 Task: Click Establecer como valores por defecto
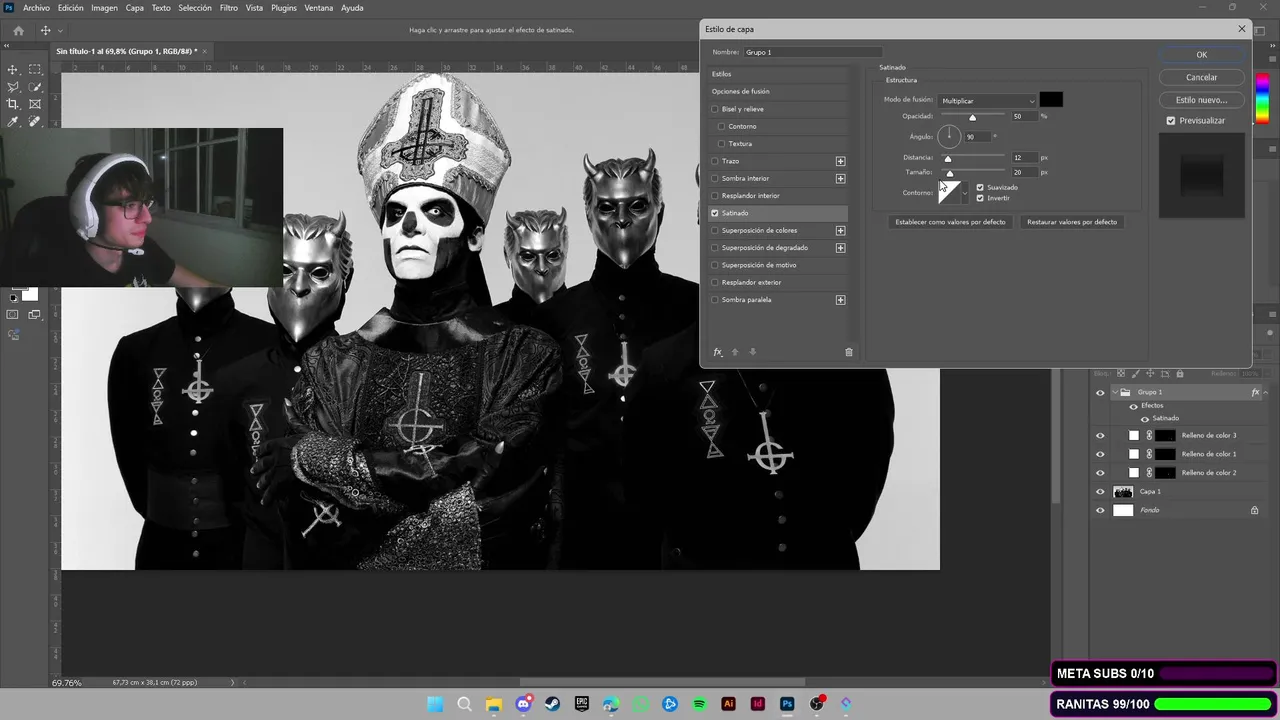tap(950, 222)
